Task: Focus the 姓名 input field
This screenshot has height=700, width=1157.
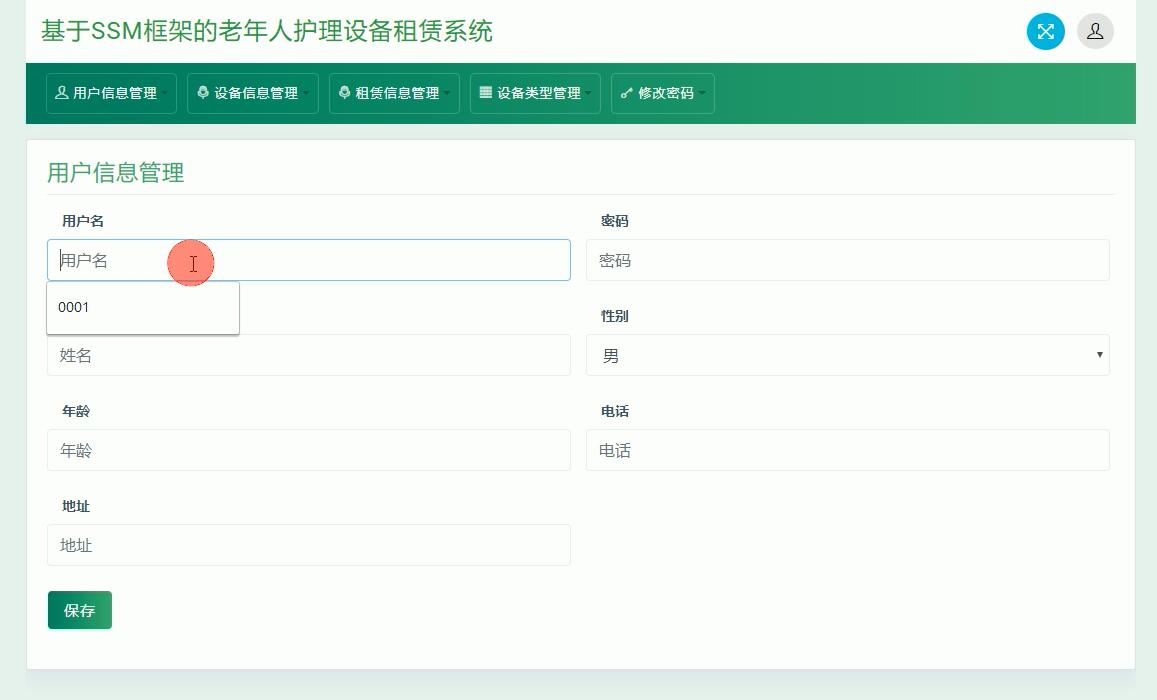Action: 308,355
